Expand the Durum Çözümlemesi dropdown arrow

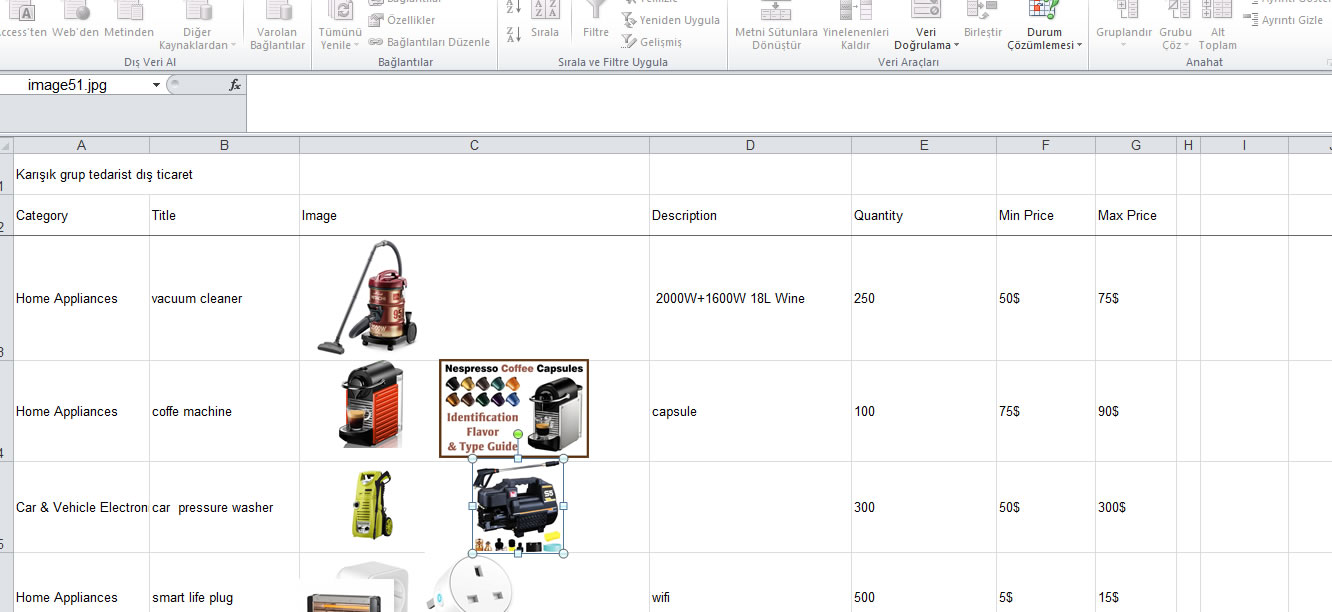(x=1080, y=45)
